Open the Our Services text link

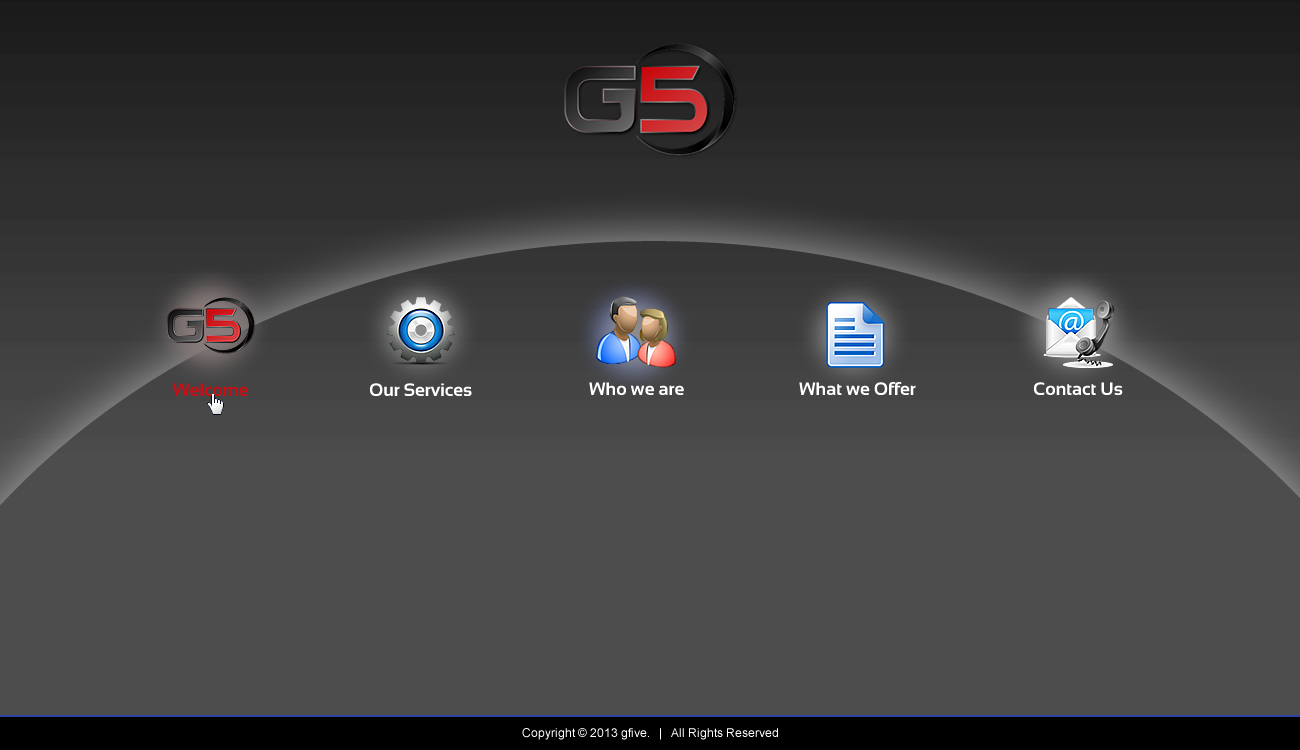(420, 390)
